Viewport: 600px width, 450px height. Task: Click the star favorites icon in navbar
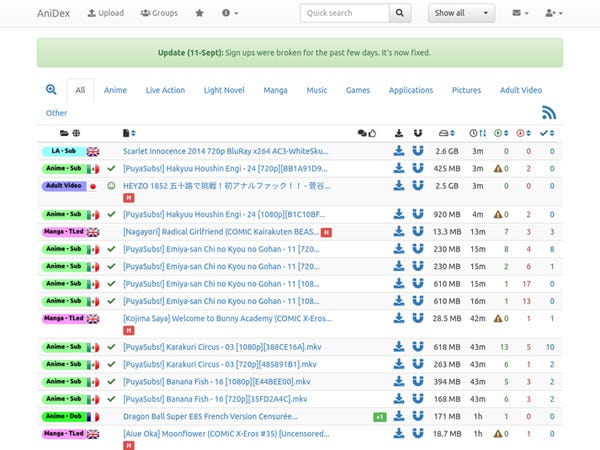coord(199,13)
